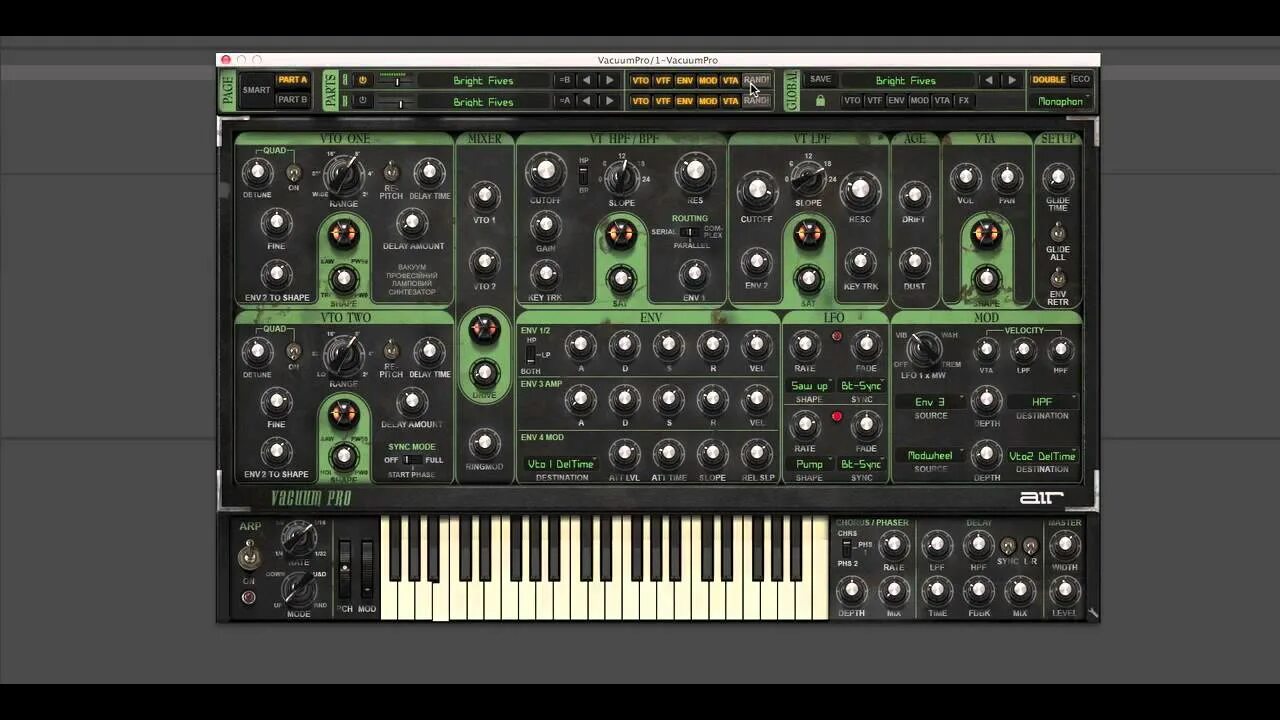Toggle Part A power button
Screen dimensions: 1280x720
363,80
